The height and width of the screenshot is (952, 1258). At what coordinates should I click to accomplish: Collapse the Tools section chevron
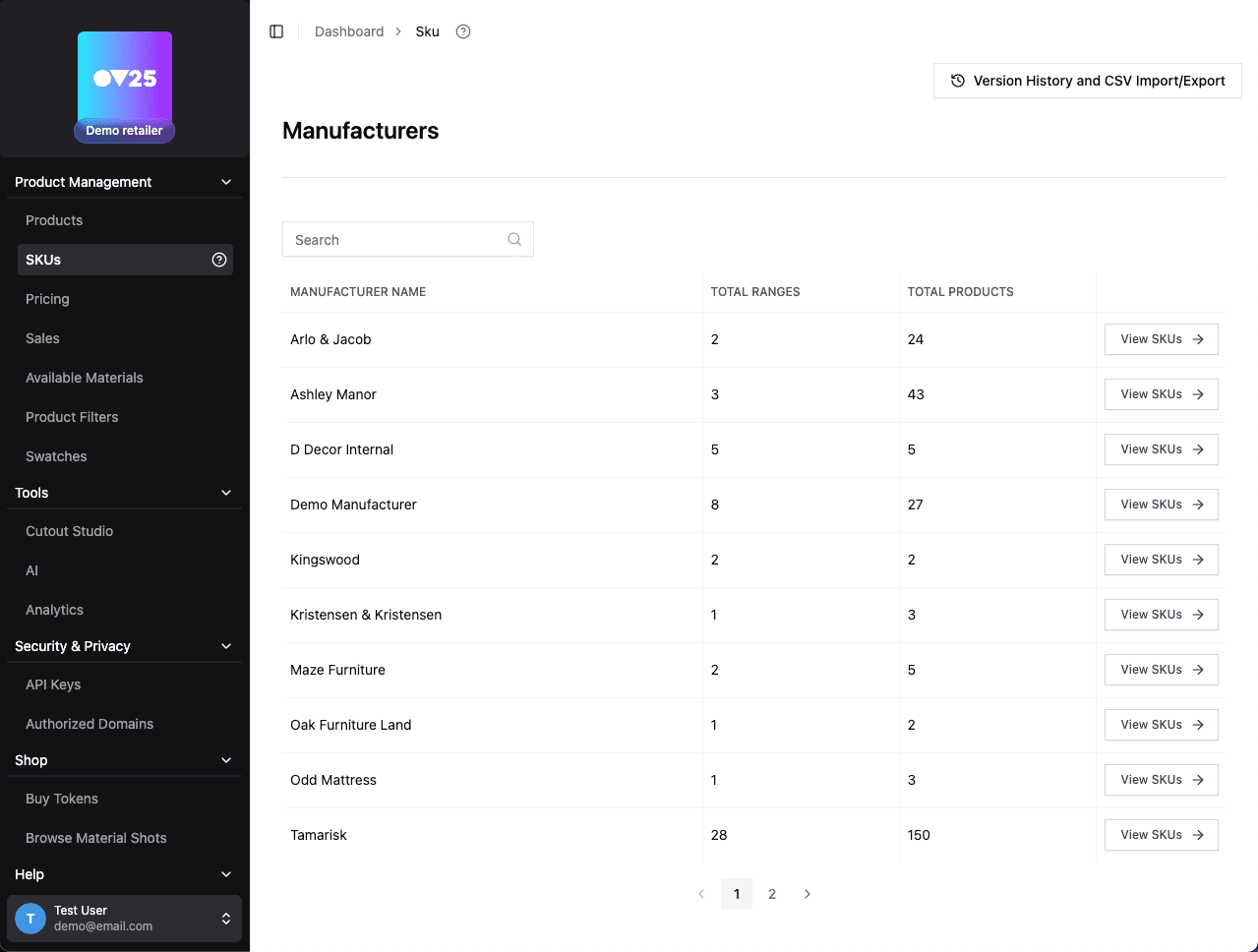tap(227, 493)
